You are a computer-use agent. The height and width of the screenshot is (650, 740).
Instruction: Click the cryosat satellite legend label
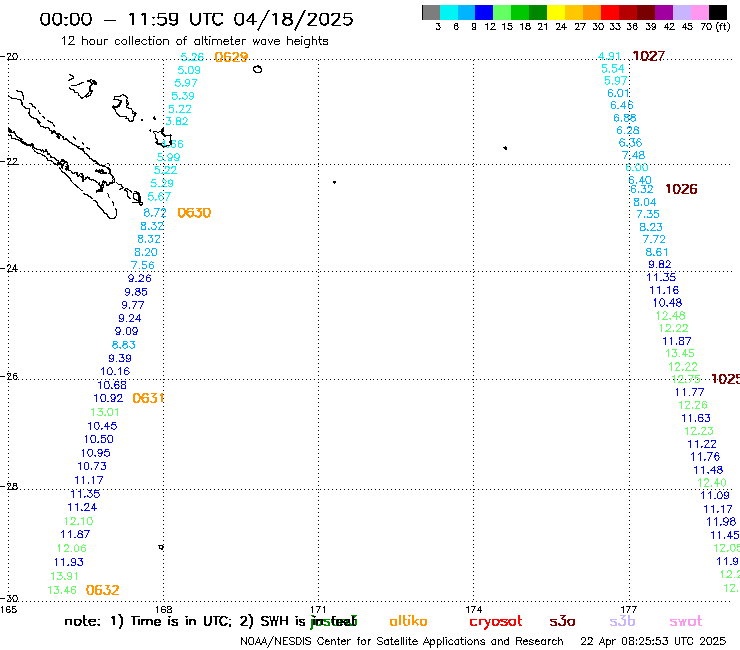click(496, 622)
